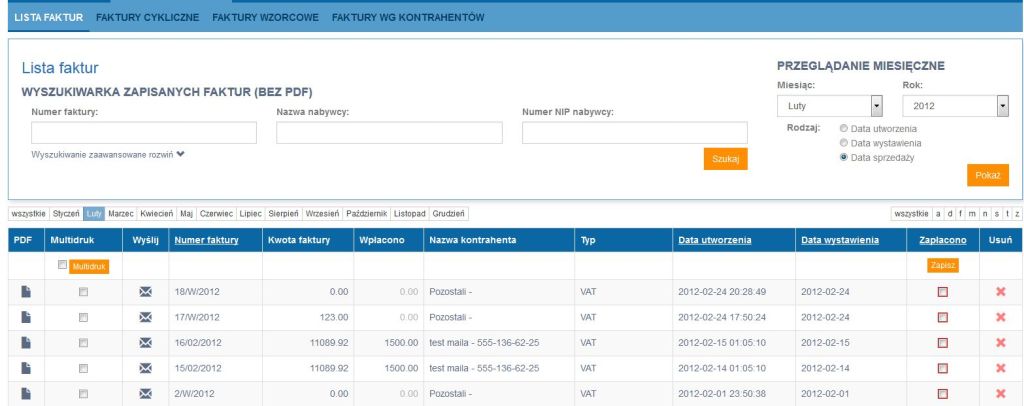Tick Multidruk checkbox for invoice 18/W/2012
1024x406 pixels.
point(83,292)
